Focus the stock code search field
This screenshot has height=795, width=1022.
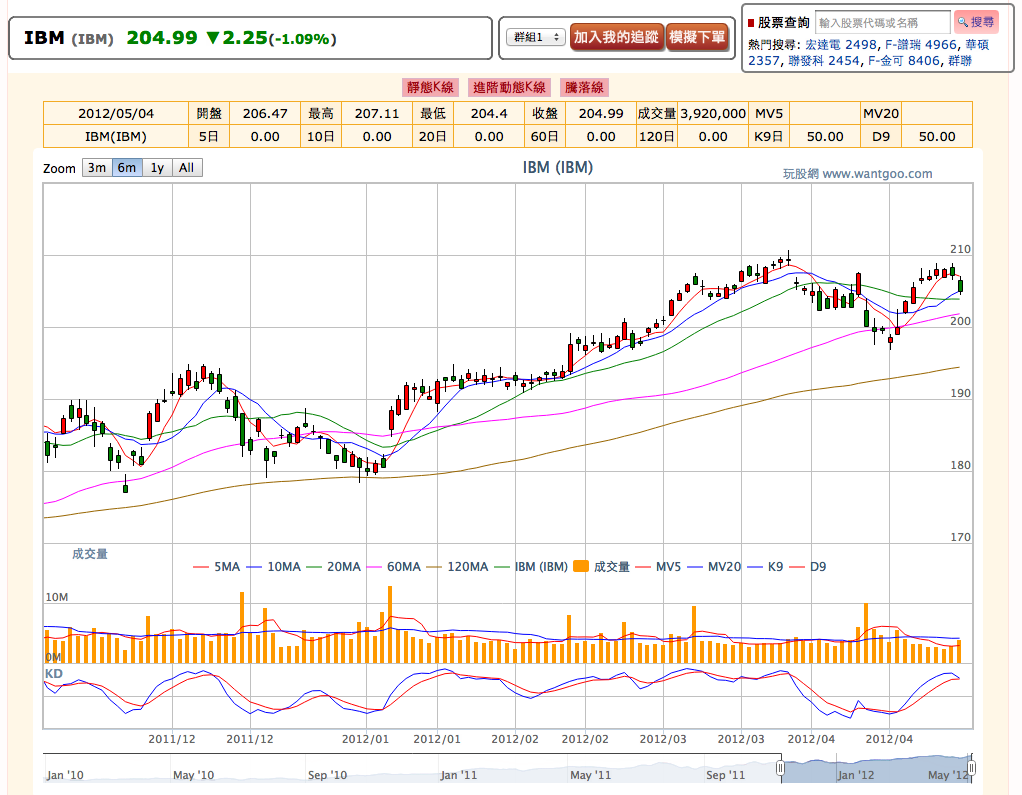[883, 23]
